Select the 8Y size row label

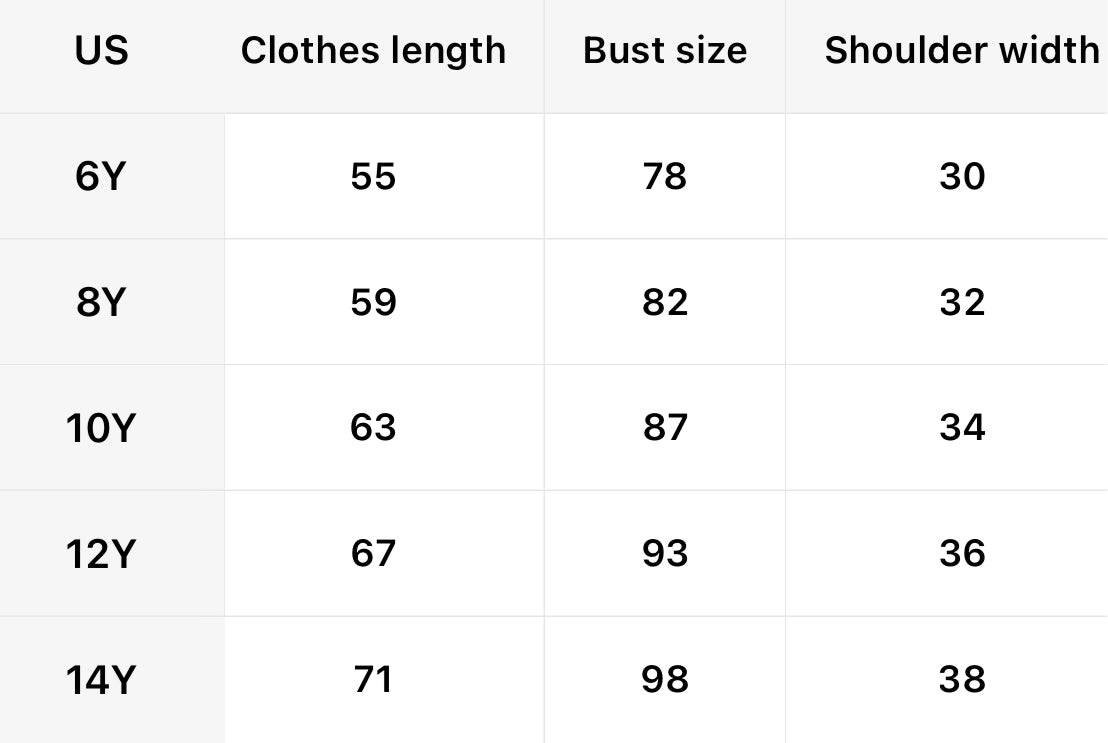100,302
